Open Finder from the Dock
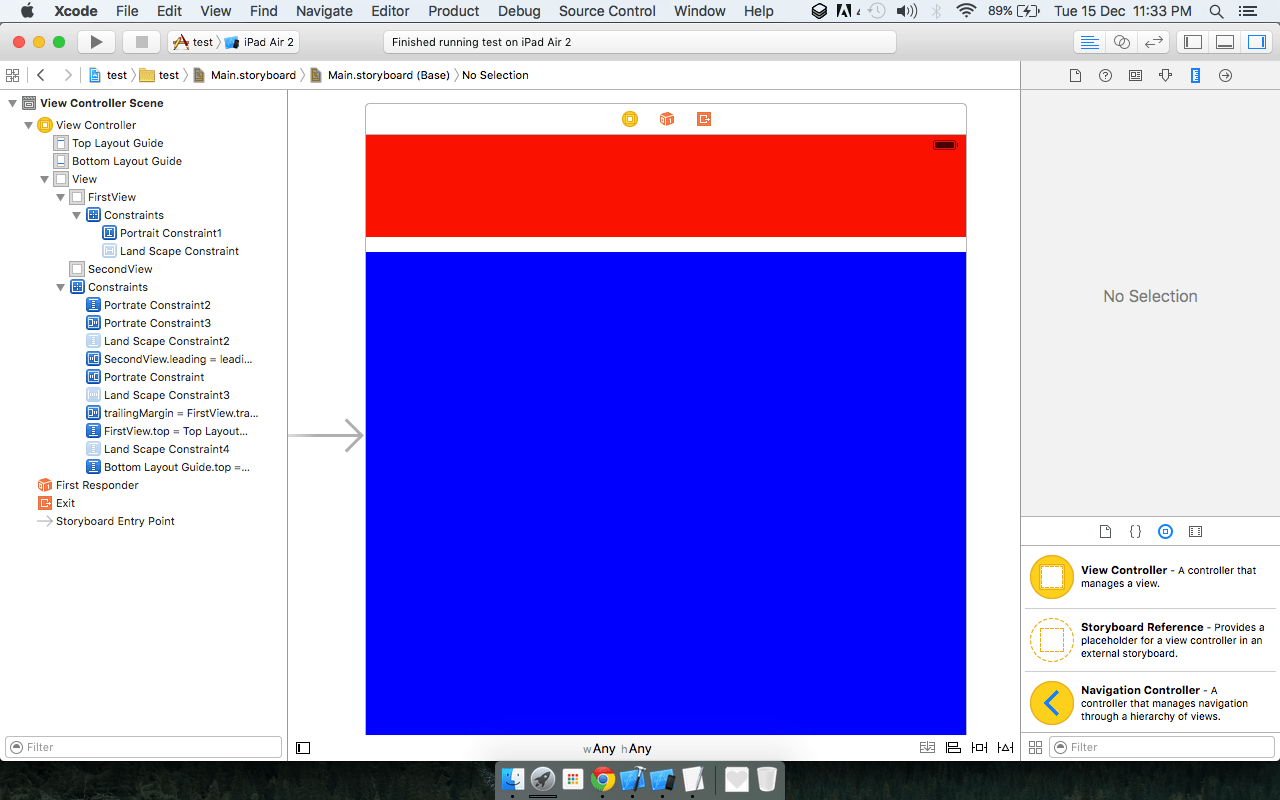1280x800 pixels. [513, 779]
